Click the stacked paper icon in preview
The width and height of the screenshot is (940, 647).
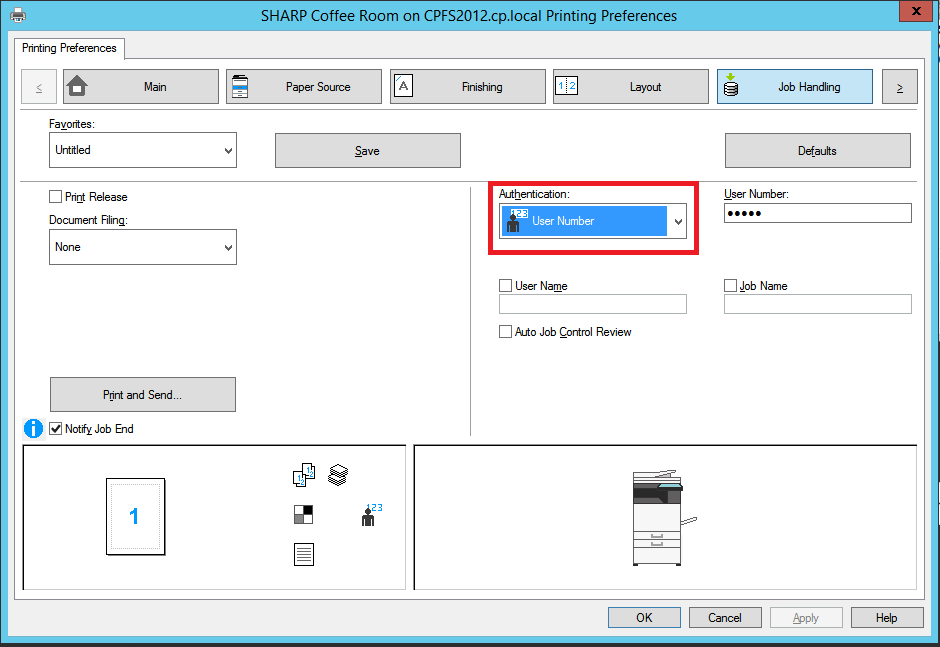tap(338, 475)
